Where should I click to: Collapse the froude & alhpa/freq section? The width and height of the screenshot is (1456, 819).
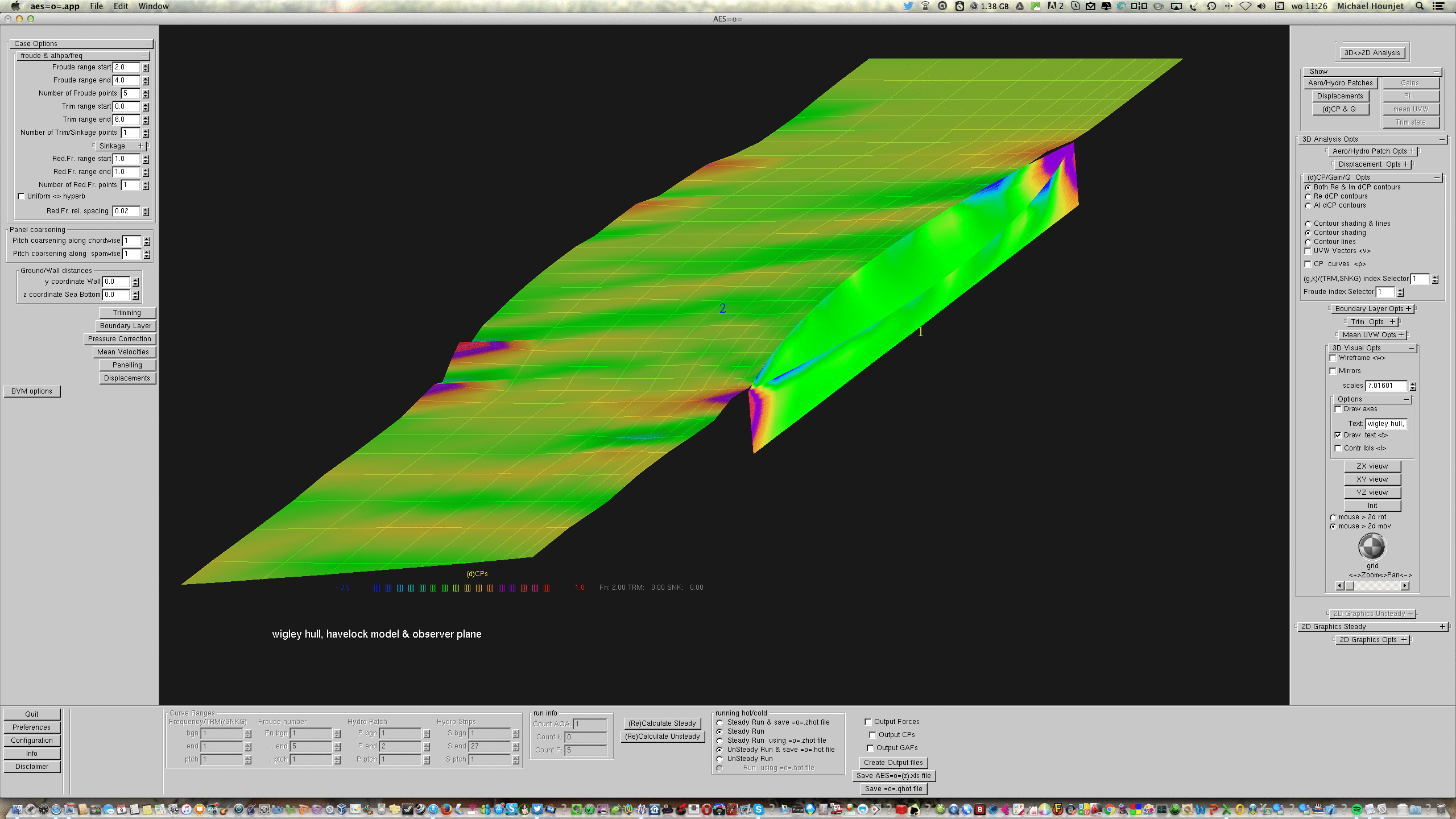144,56
